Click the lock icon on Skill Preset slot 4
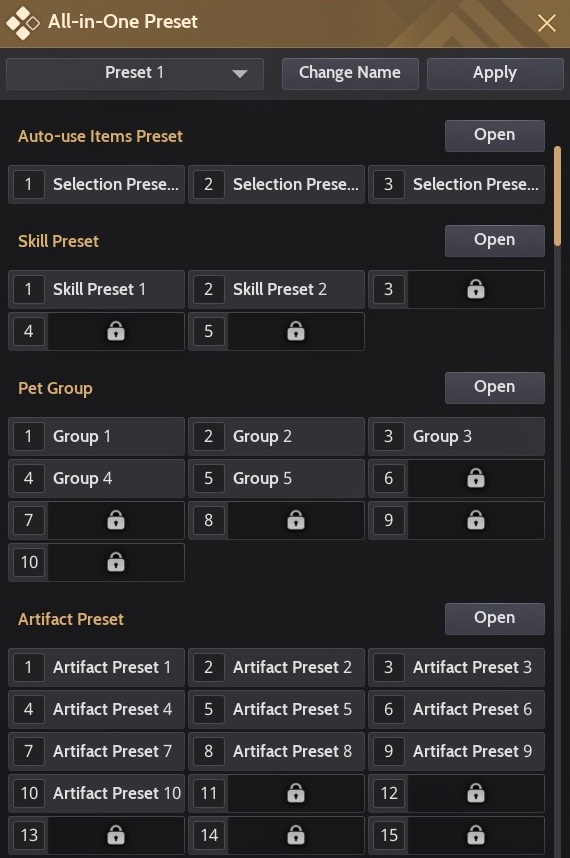570x858 pixels. (115, 331)
